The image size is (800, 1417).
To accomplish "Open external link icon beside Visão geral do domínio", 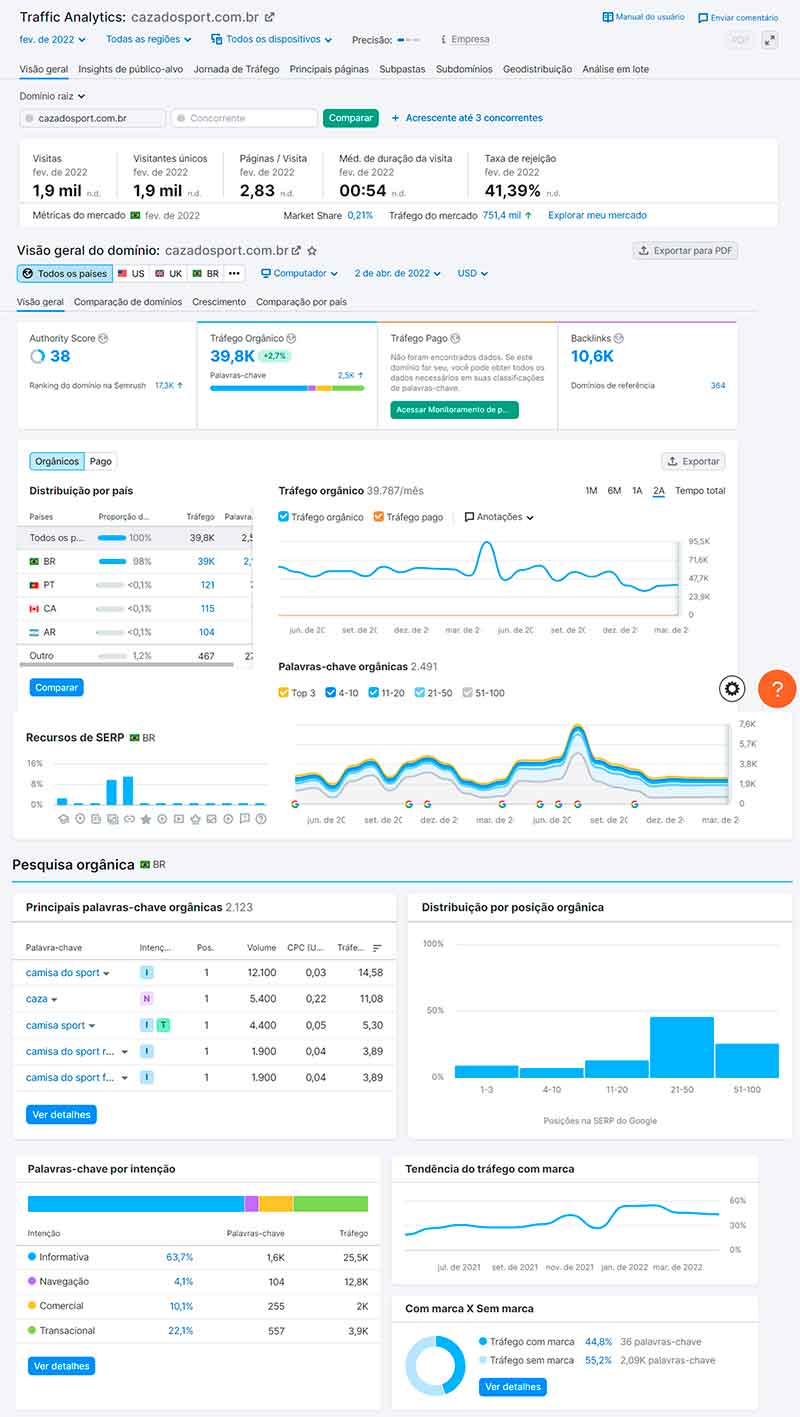I will pyautogui.click(x=296, y=251).
